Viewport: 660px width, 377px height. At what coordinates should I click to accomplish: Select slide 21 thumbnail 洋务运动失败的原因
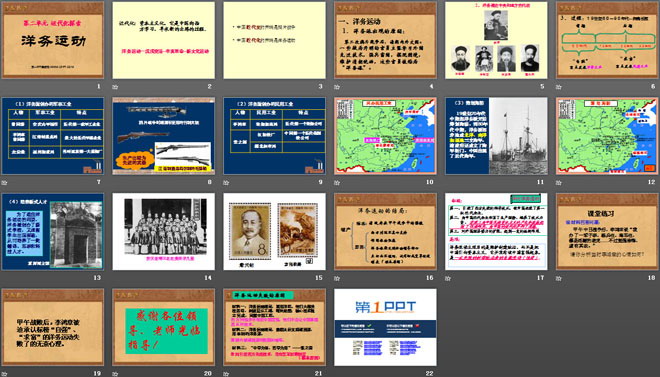point(274,327)
